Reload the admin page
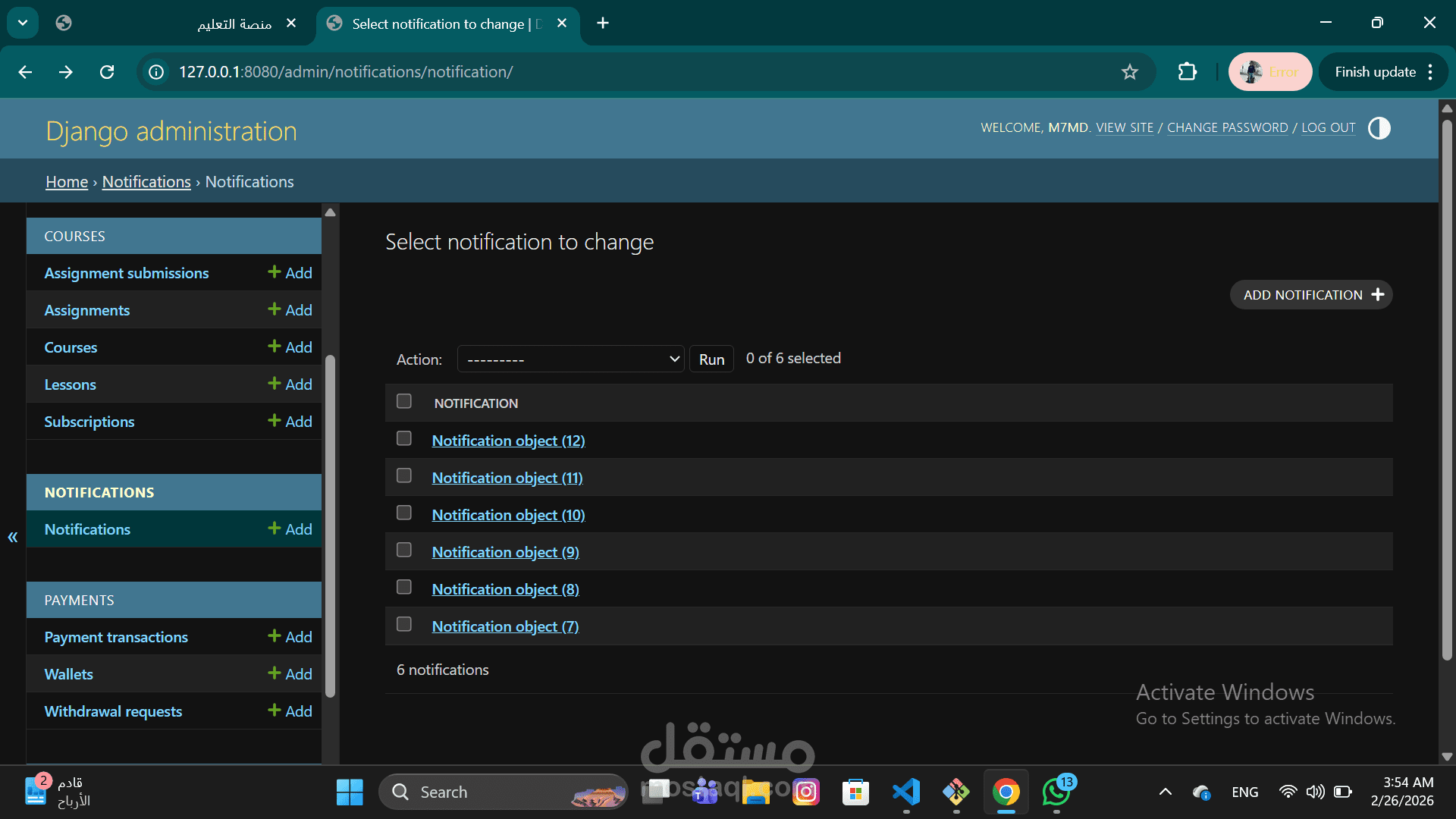This screenshot has height=819, width=1456. tap(107, 72)
